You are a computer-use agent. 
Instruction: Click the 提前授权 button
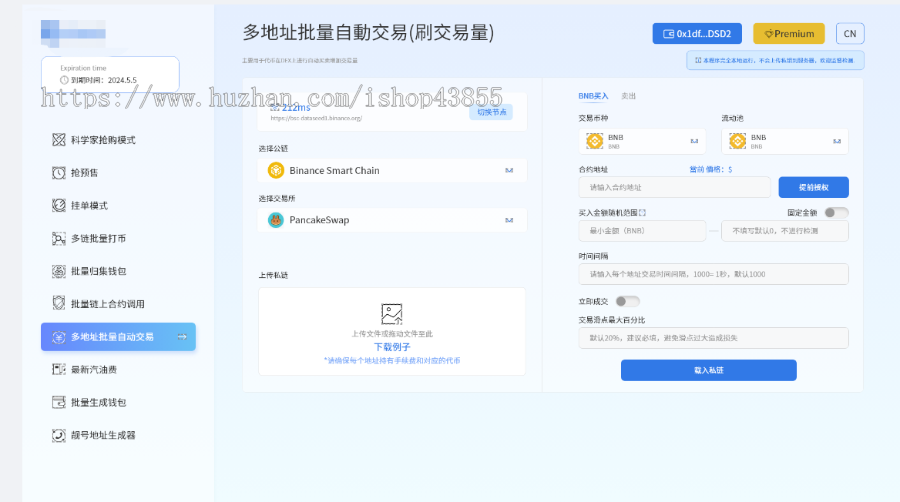[813, 188]
